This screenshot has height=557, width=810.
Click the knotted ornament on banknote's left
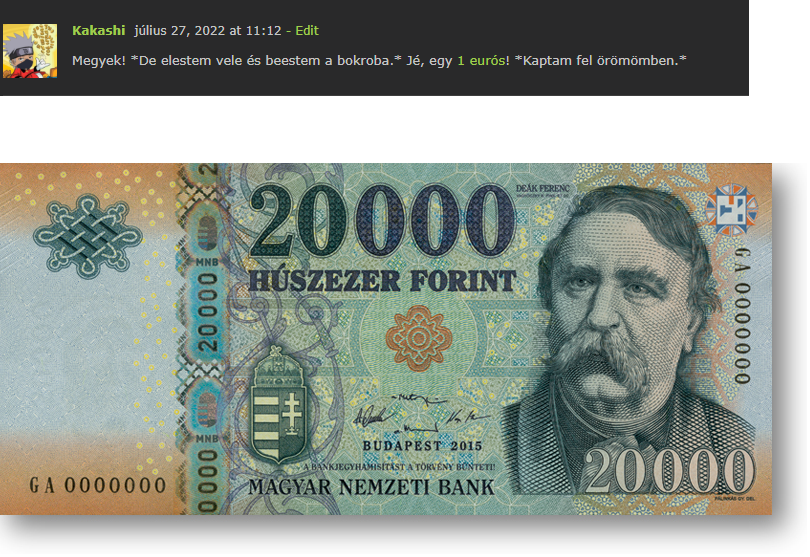tap(88, 236)
